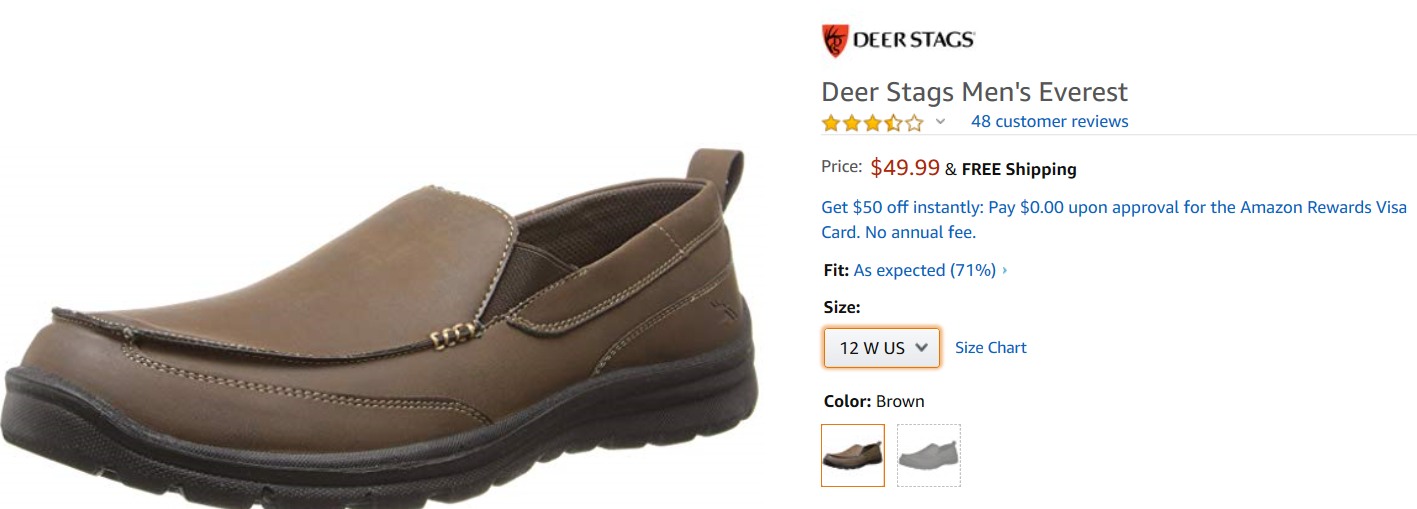Open the As expected (71%) fit link
The image size is (1417, 509).
tap(924, 270)
